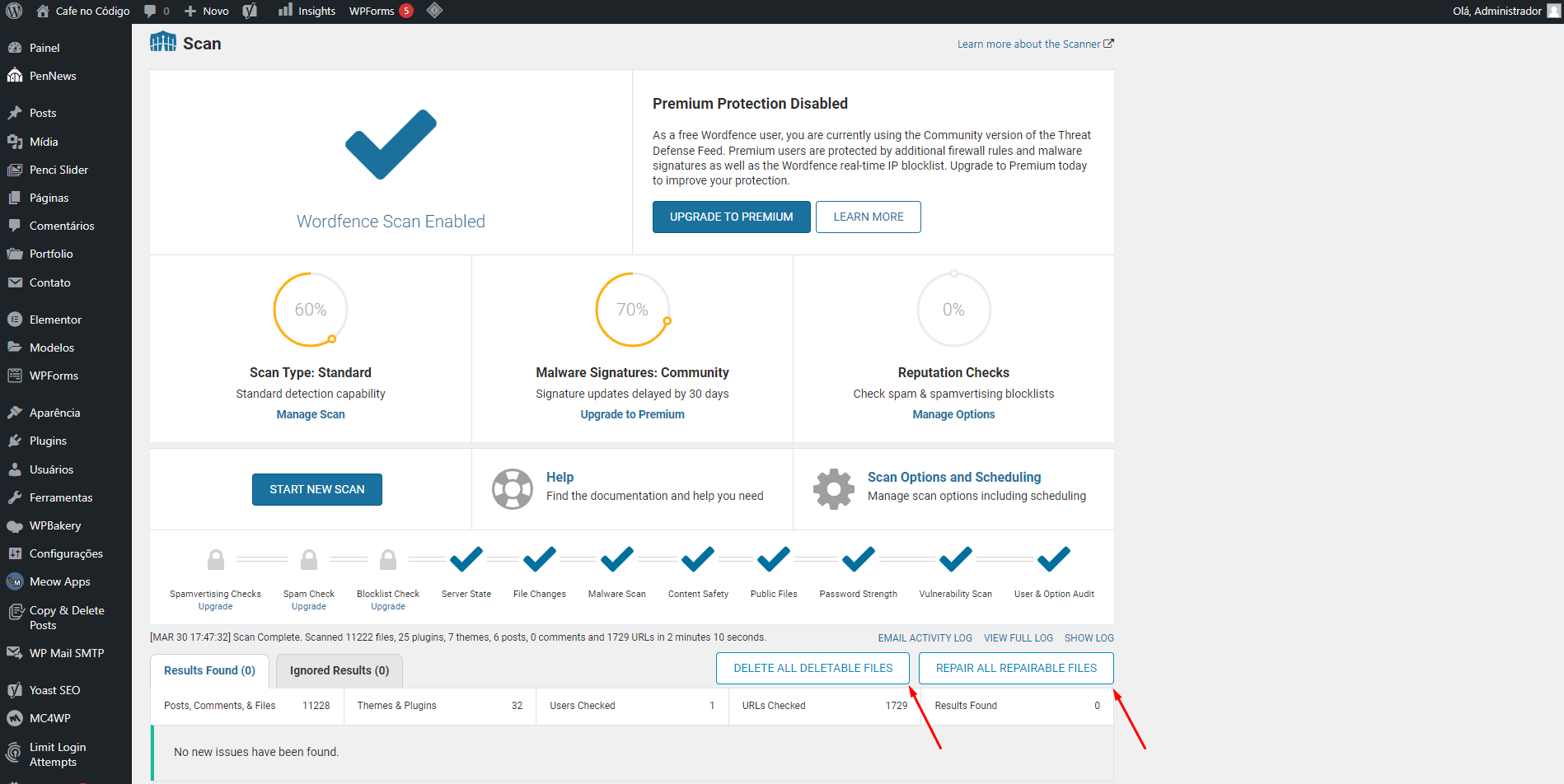Click the LEARN MORE button
1564x784 pixels.
point(869,217)
